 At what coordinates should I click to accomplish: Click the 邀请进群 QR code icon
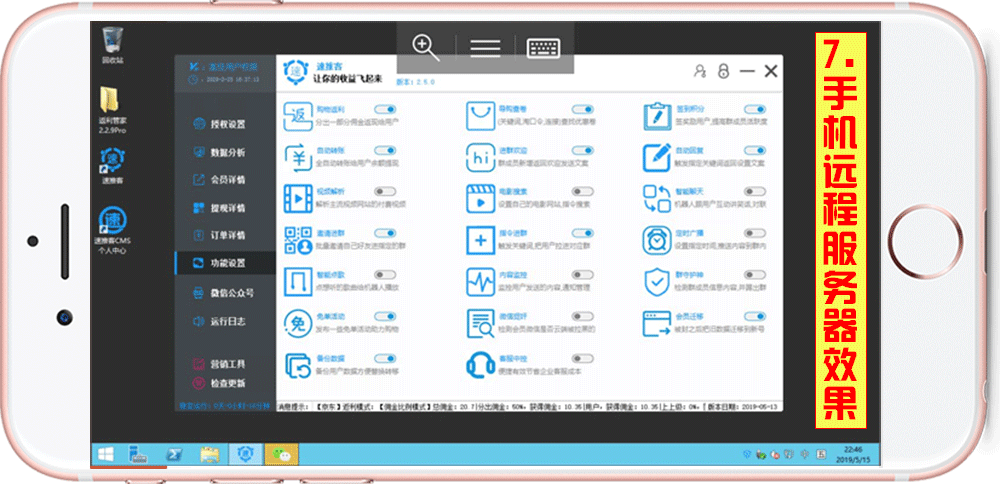click(297, 240)
